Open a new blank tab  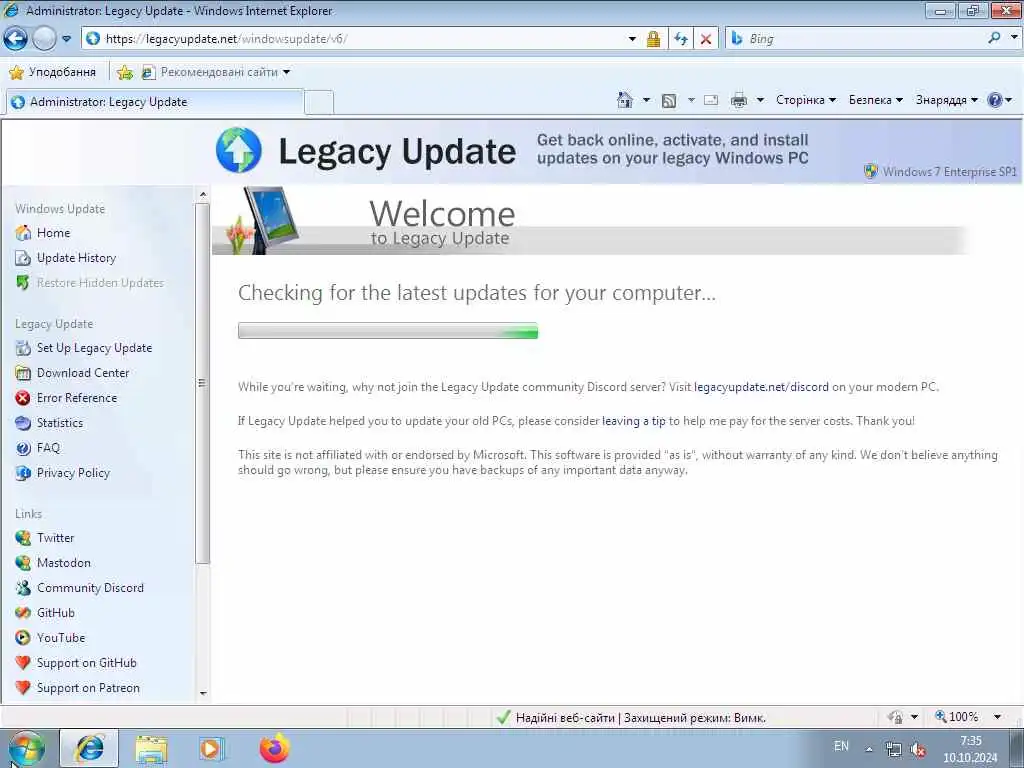319,103
